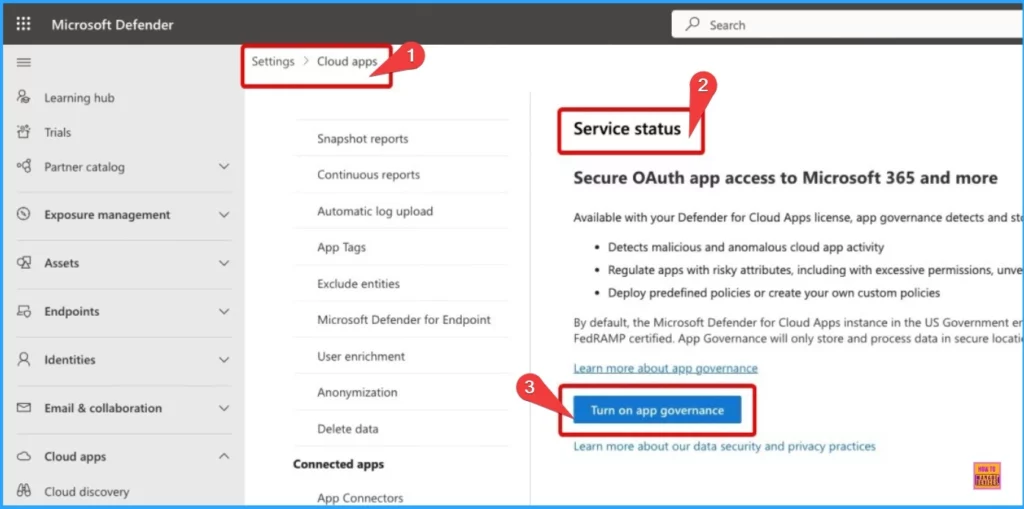Screen dimensions: 1024x509
Task: Click the Assets icon
Action: (x=24, y=263)
